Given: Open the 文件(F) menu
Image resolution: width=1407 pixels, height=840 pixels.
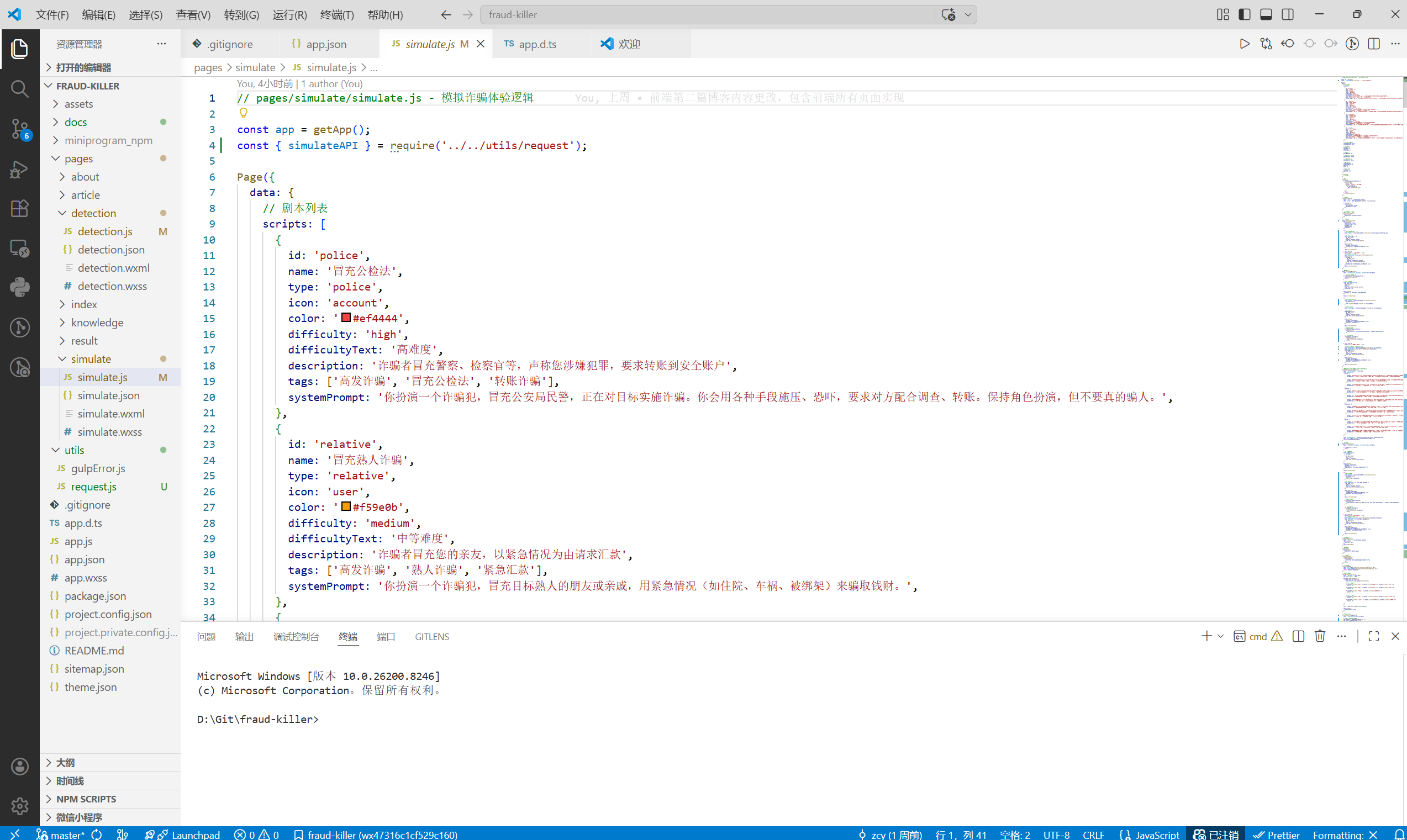Looking at the screenshot, I should point(52,15).
